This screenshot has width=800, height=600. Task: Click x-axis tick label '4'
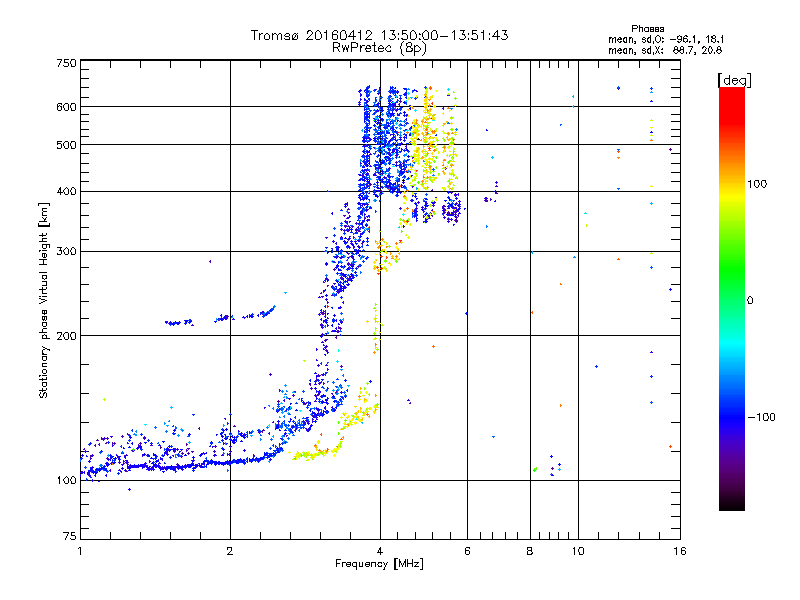(380, 551)
